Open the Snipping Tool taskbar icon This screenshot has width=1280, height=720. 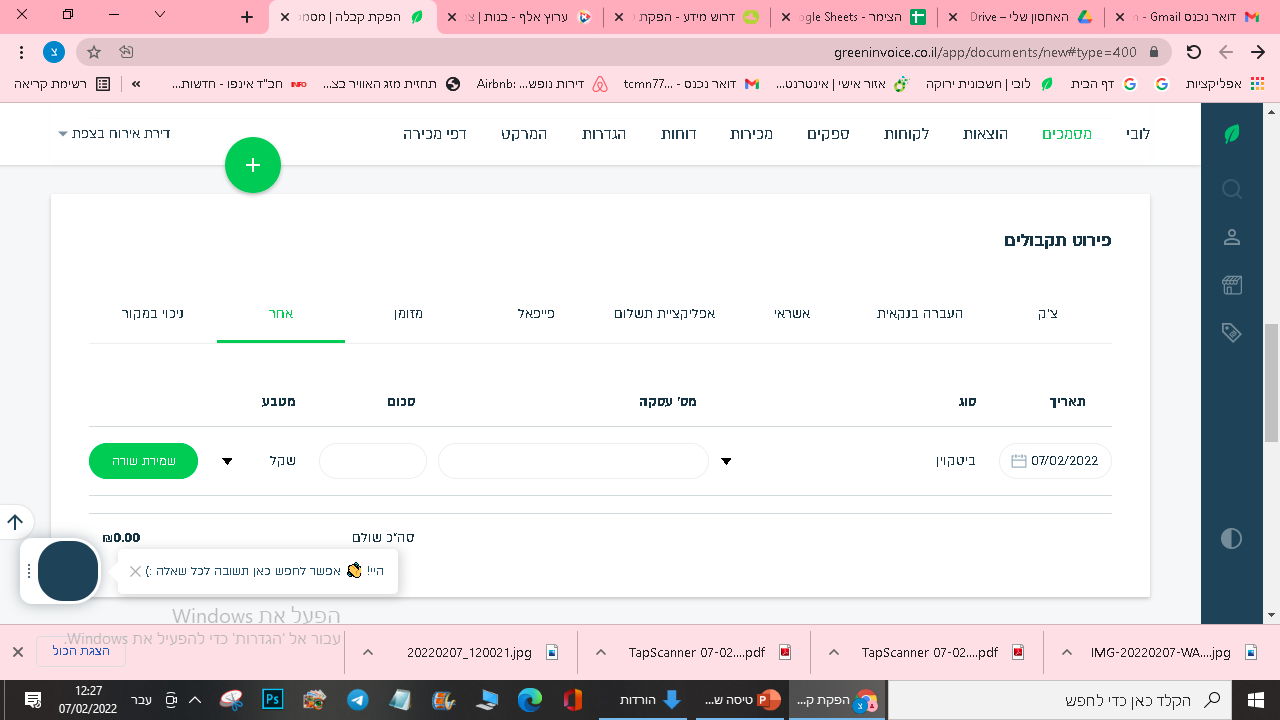(230, 700)
